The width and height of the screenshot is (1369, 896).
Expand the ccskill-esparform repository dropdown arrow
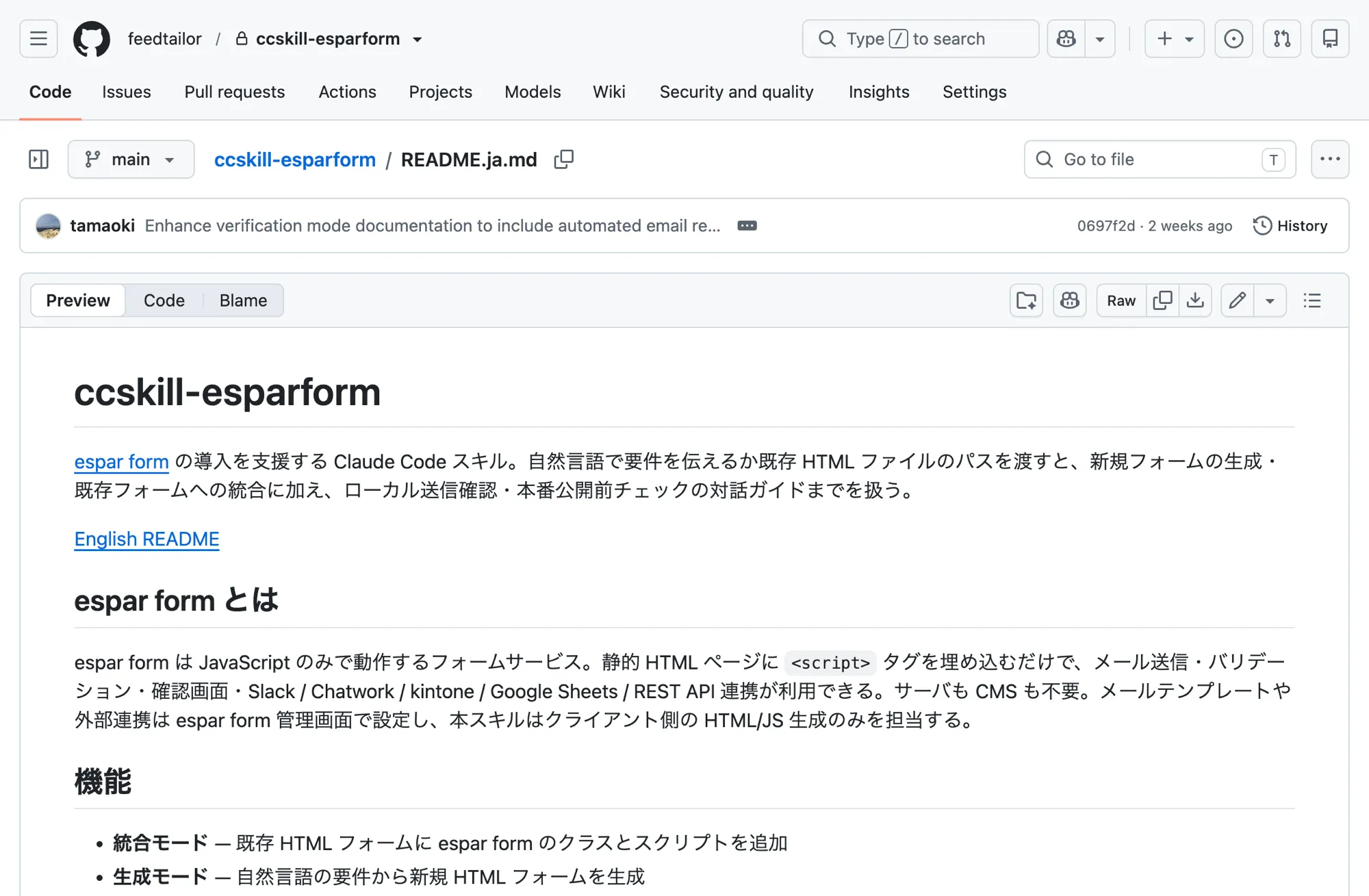[418, 39]
